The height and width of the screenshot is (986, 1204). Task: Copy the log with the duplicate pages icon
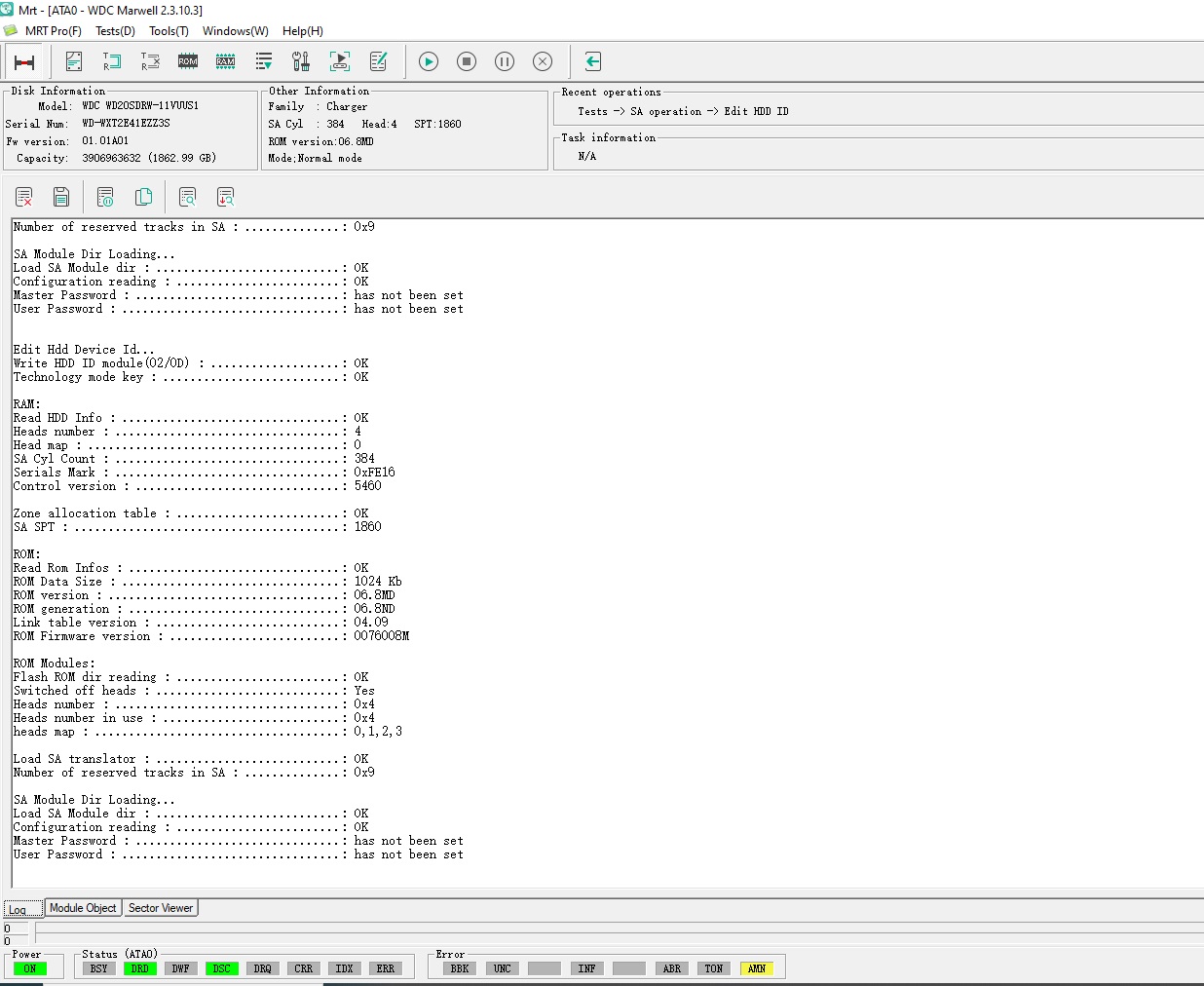[x=143, y=198]
